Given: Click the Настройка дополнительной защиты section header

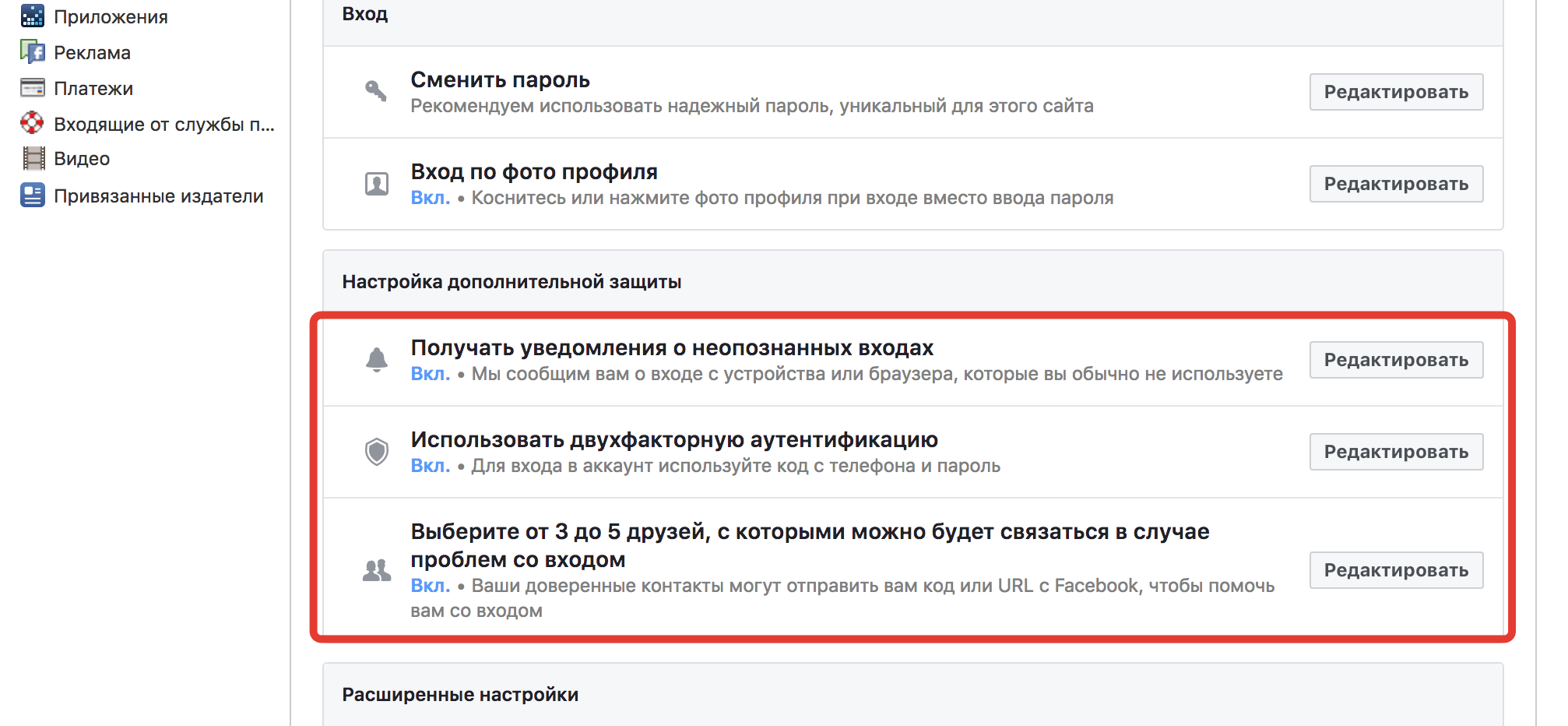Looking at the screenshot, I should [x=512, y=282].
